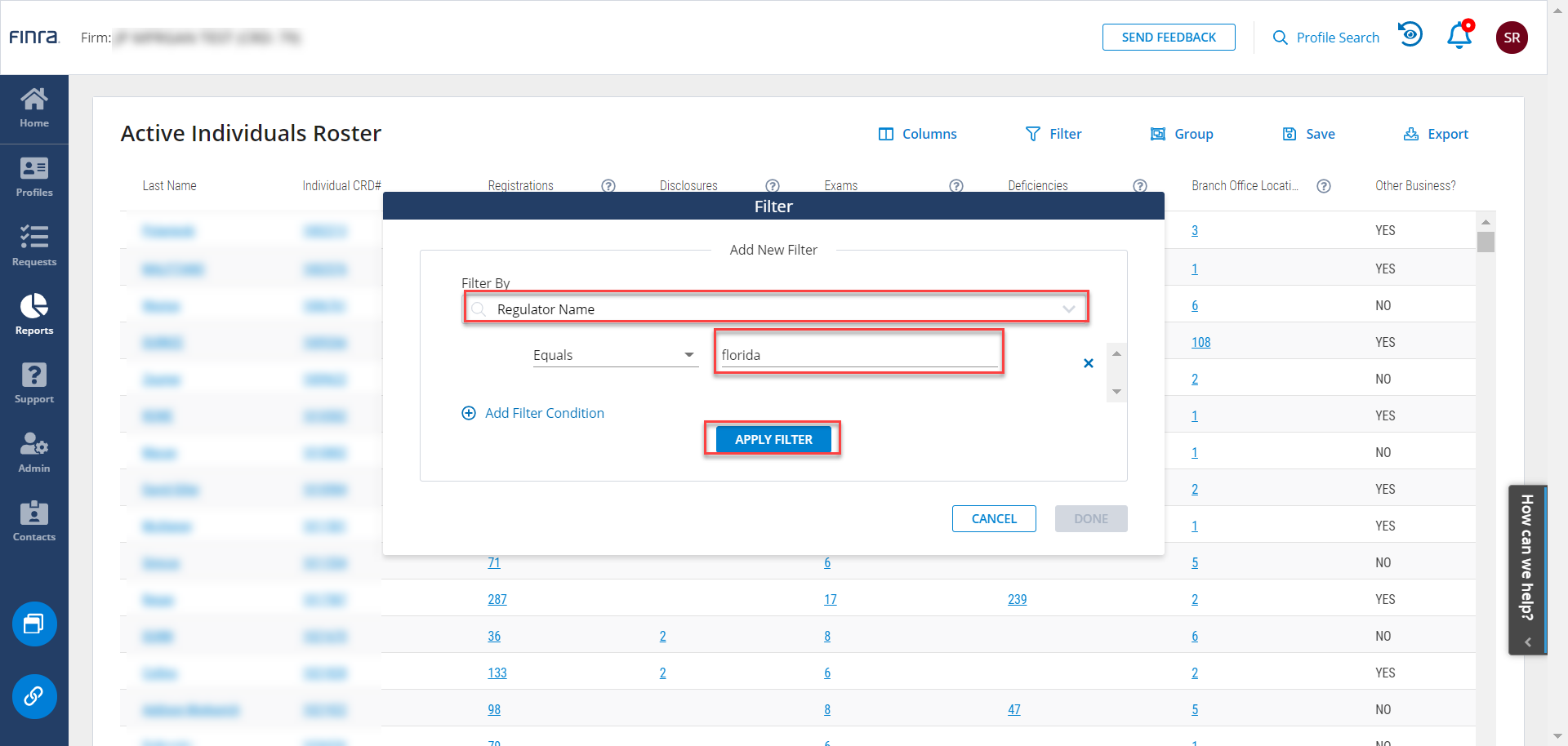Click the Branch Office Location help icon
1568x746 pixels.
click(1324, 186)
